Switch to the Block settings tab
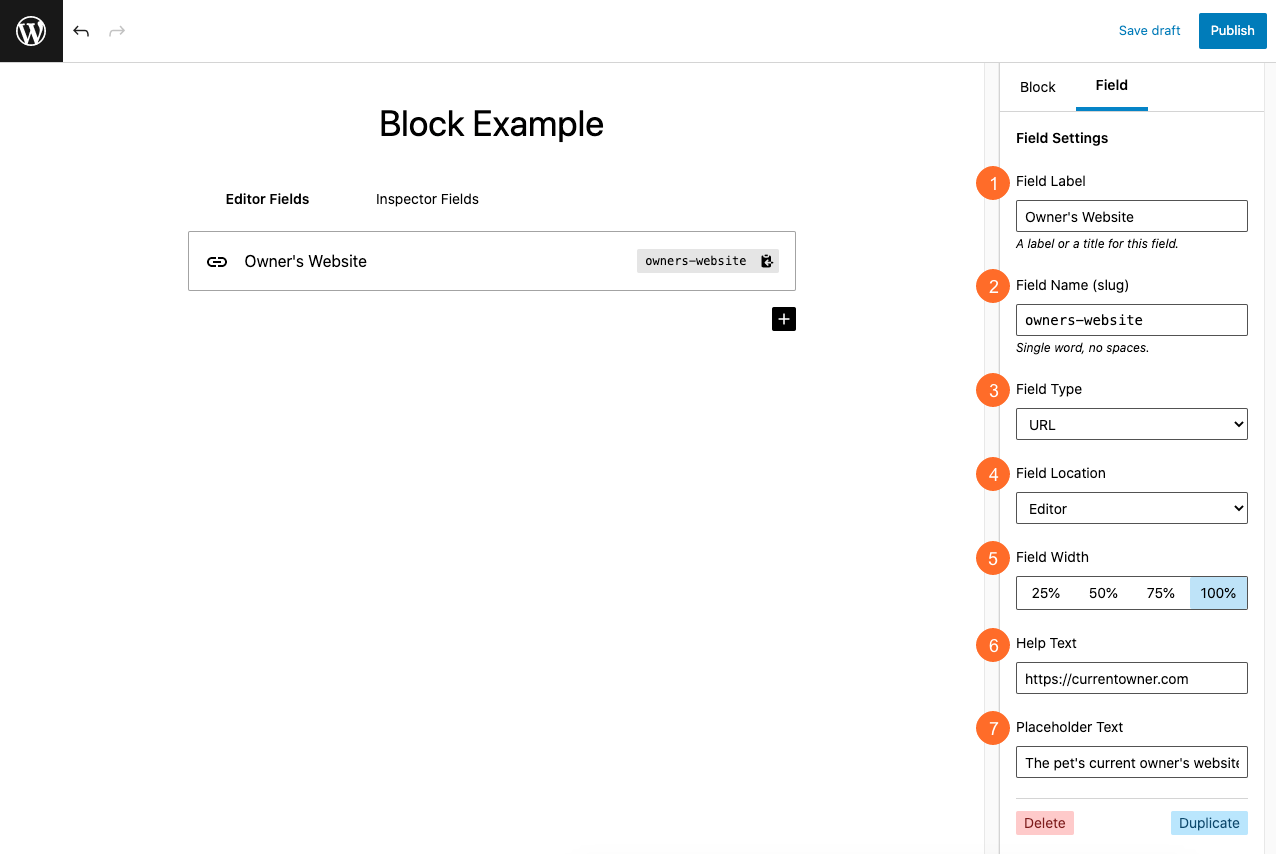1276x854 pixels. (x=1037, y=87)
